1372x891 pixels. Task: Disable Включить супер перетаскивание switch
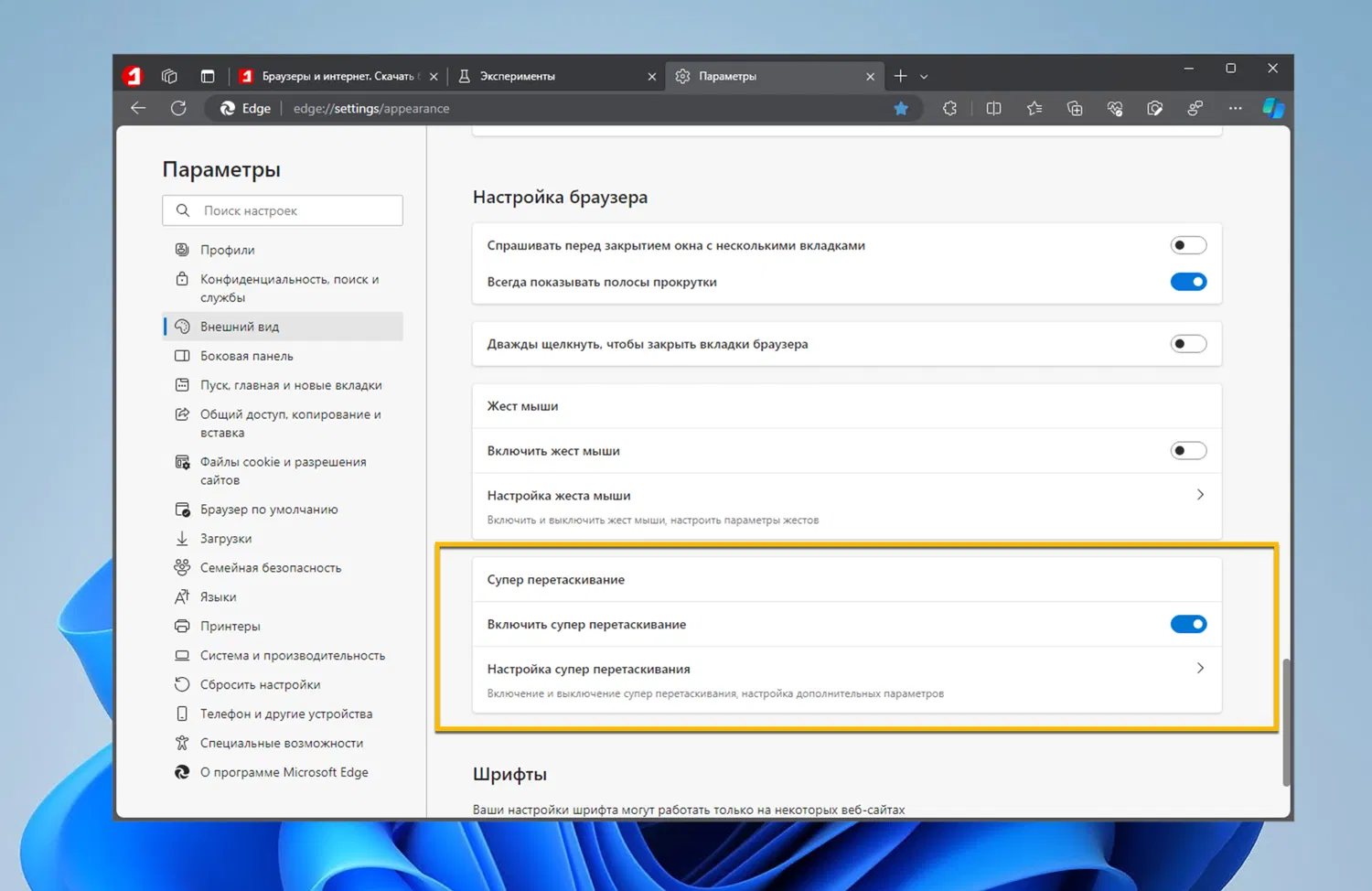(1188, 625)
